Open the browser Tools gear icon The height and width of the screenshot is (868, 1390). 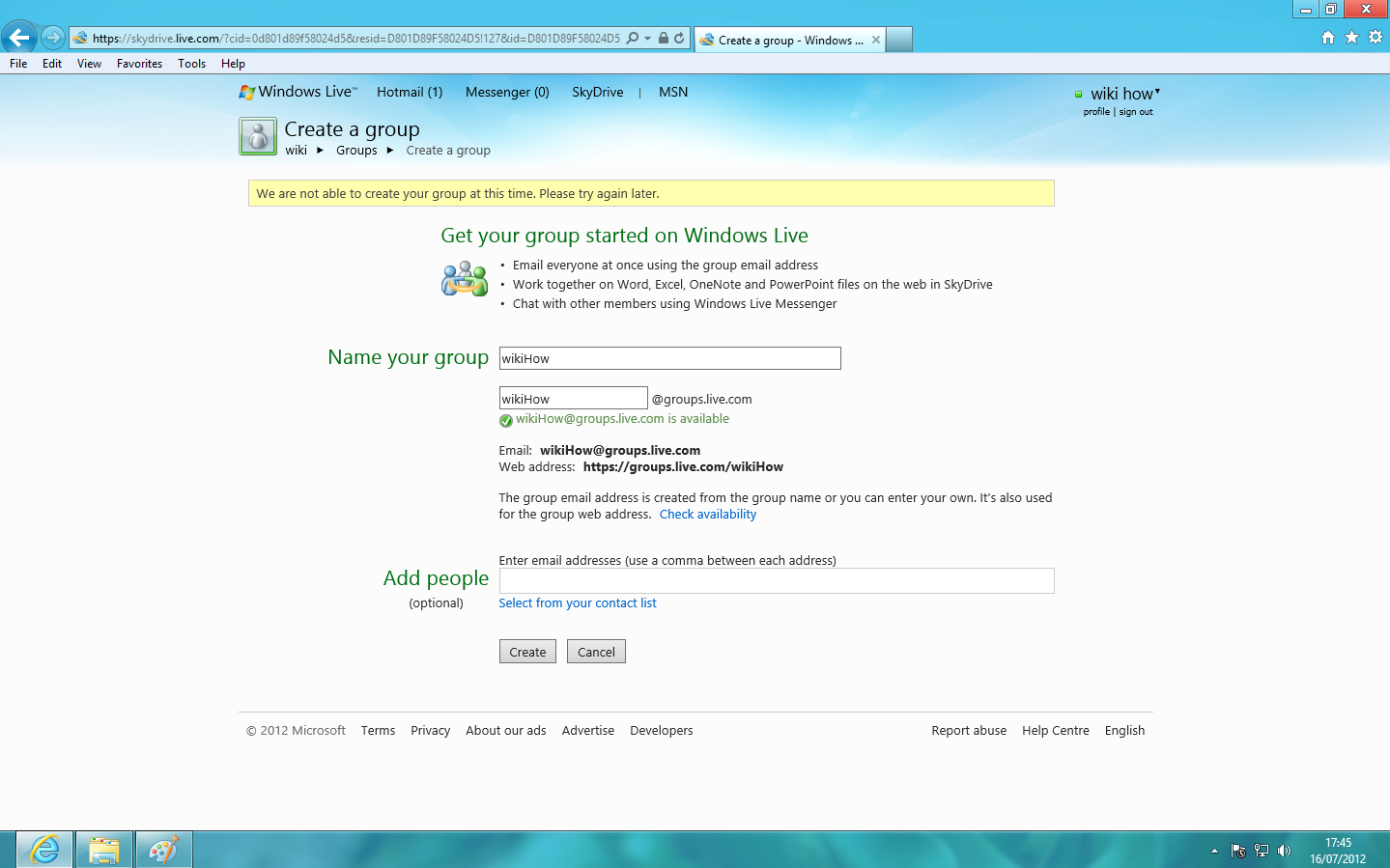coord(1376,38)
